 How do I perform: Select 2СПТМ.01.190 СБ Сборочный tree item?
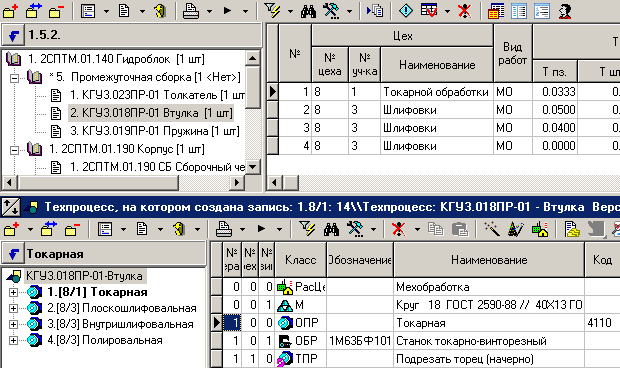[157, 167]
